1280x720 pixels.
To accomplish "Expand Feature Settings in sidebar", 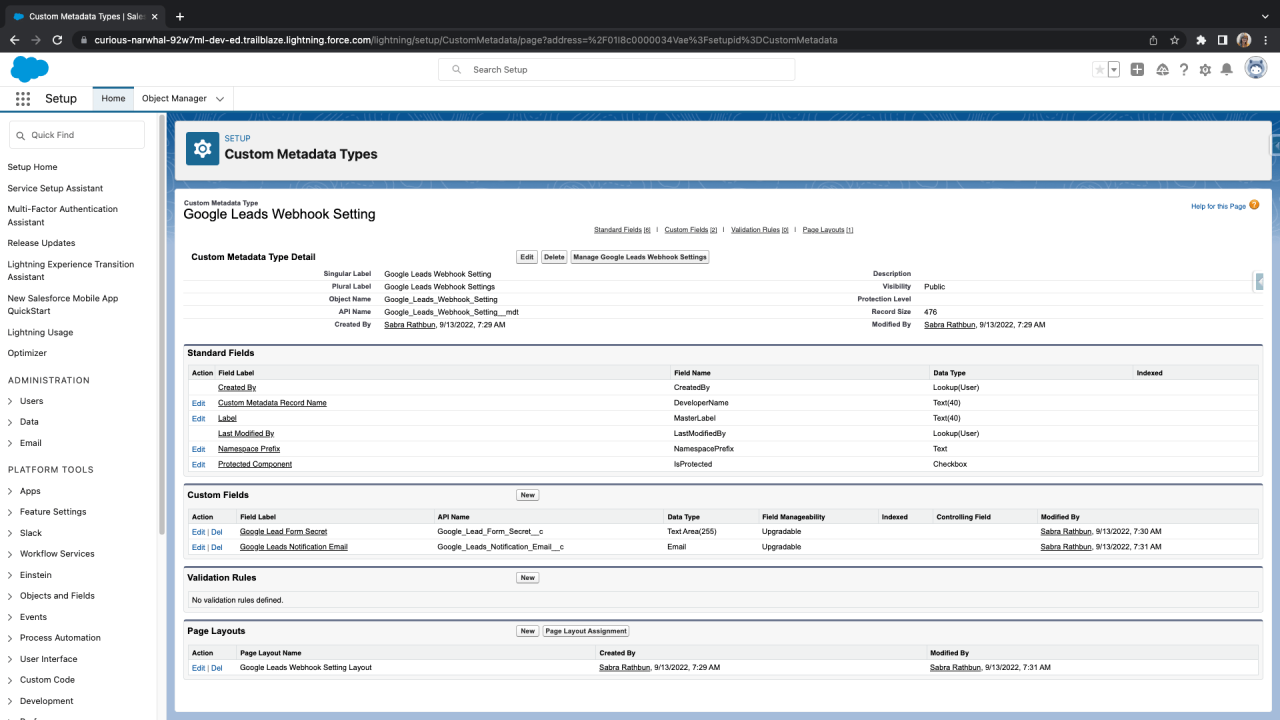I will [10, 512].
